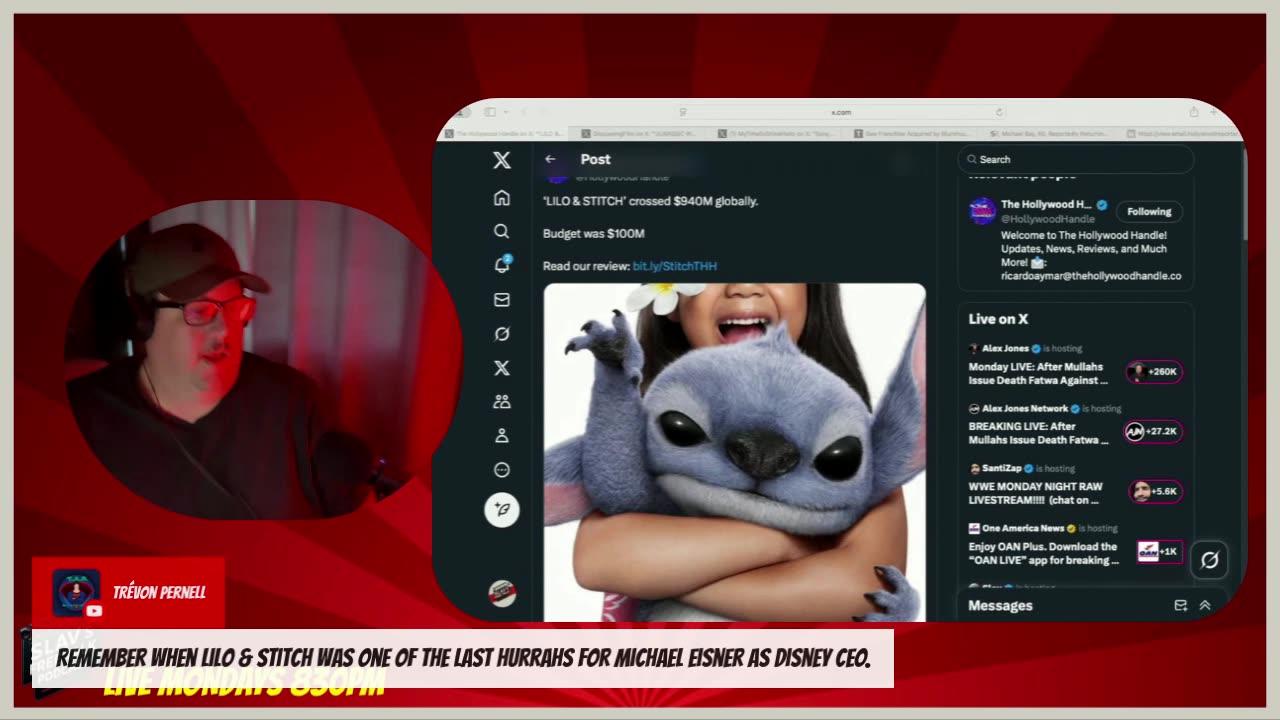The width and height of the screenshot is (1280, 720).
Task: Open Profile person icon in sidebar
Action: coord(502,436)
